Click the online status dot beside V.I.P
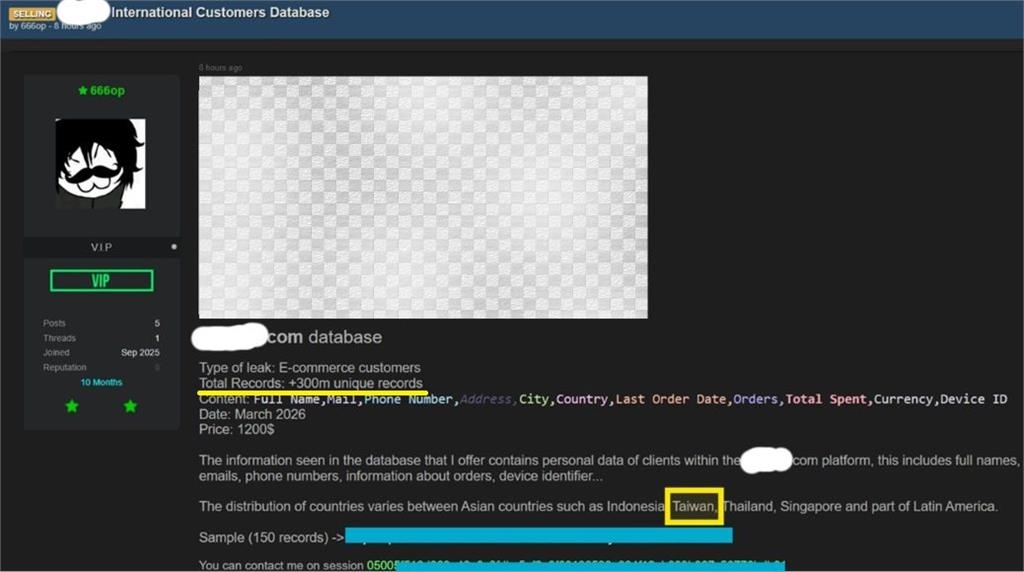 click(174, 247)
